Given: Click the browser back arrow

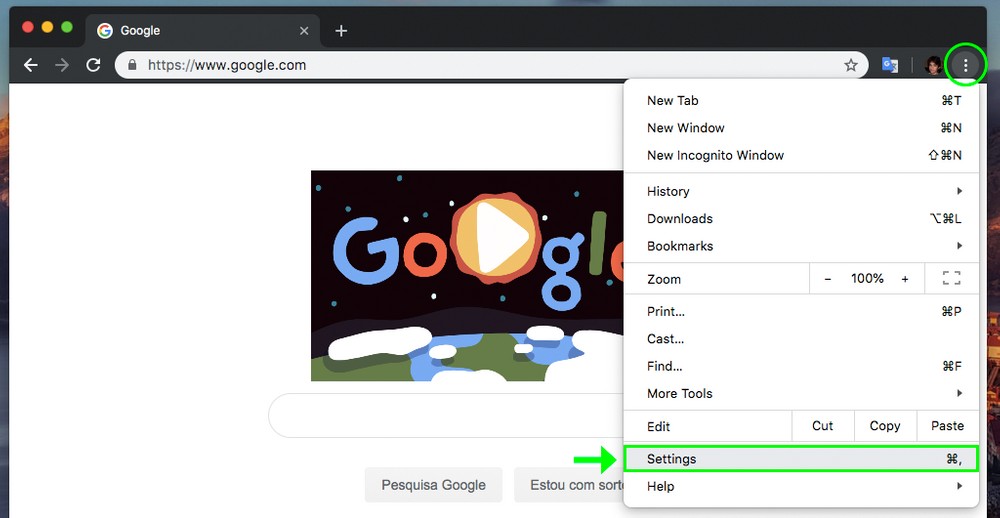Looking at the screenshot, I should click(x=31, y=65).
